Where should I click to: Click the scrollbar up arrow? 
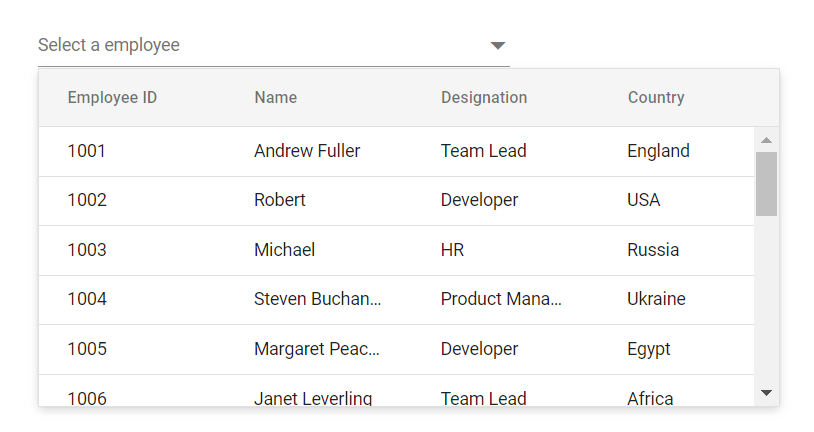[766, 140]
